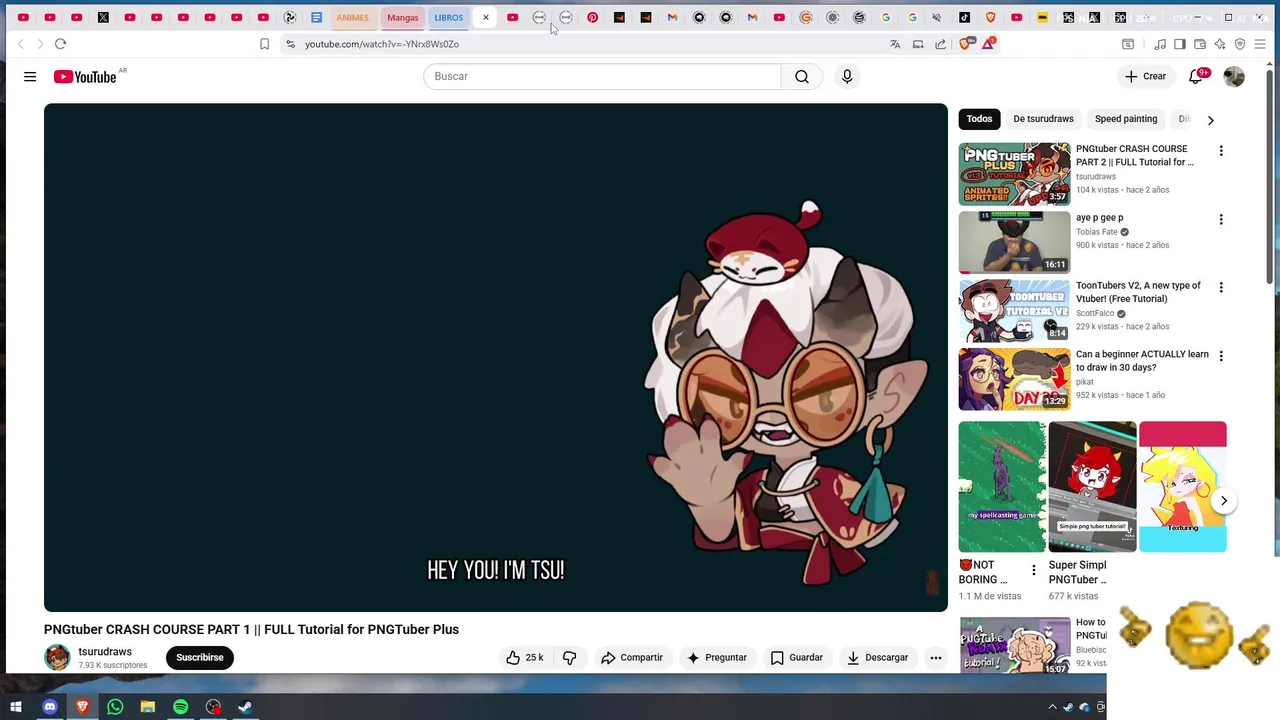Show next Shorts with the arrow

tap(1223, 501)
